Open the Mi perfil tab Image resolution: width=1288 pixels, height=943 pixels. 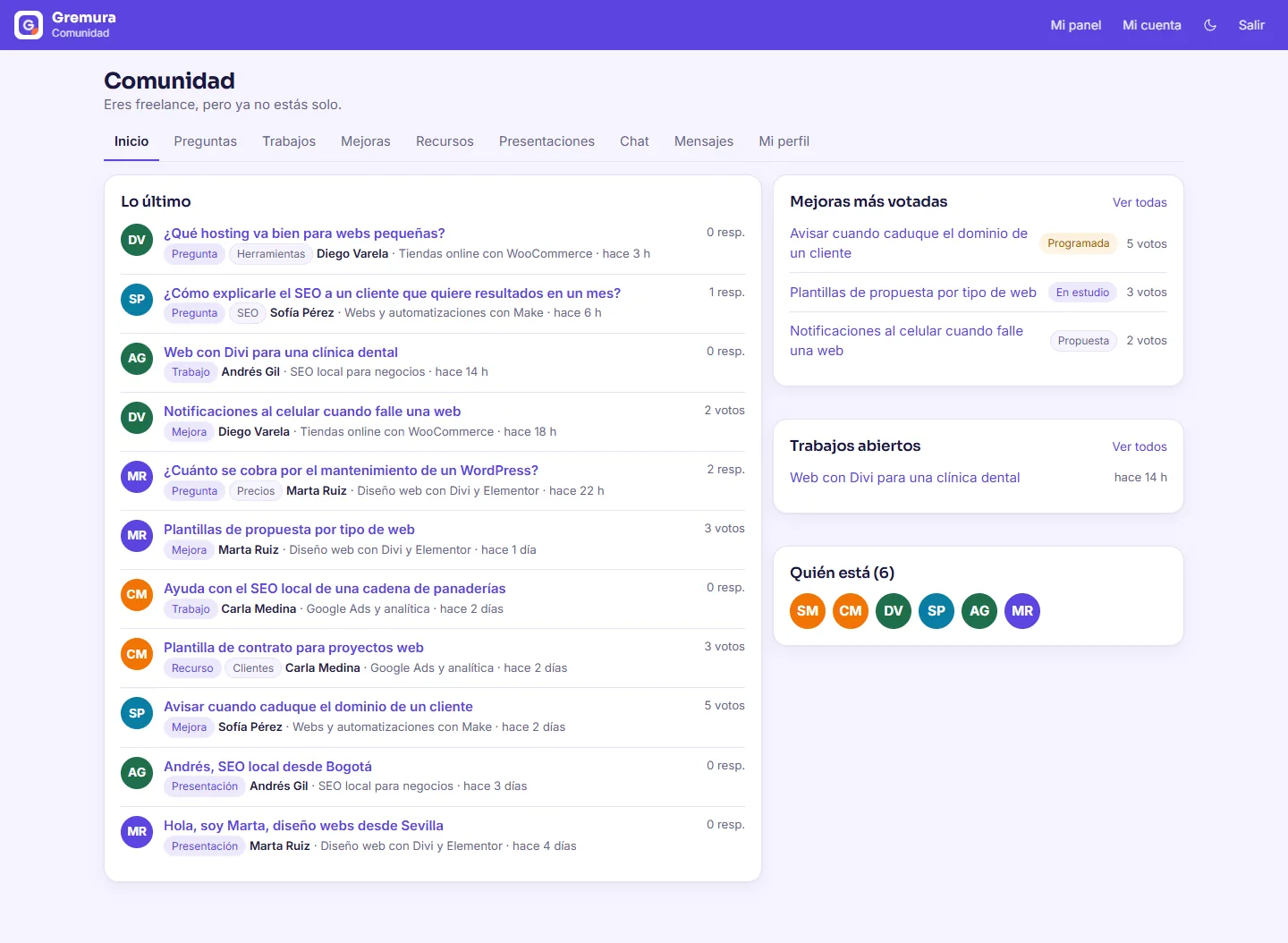[x=784, y=141]
